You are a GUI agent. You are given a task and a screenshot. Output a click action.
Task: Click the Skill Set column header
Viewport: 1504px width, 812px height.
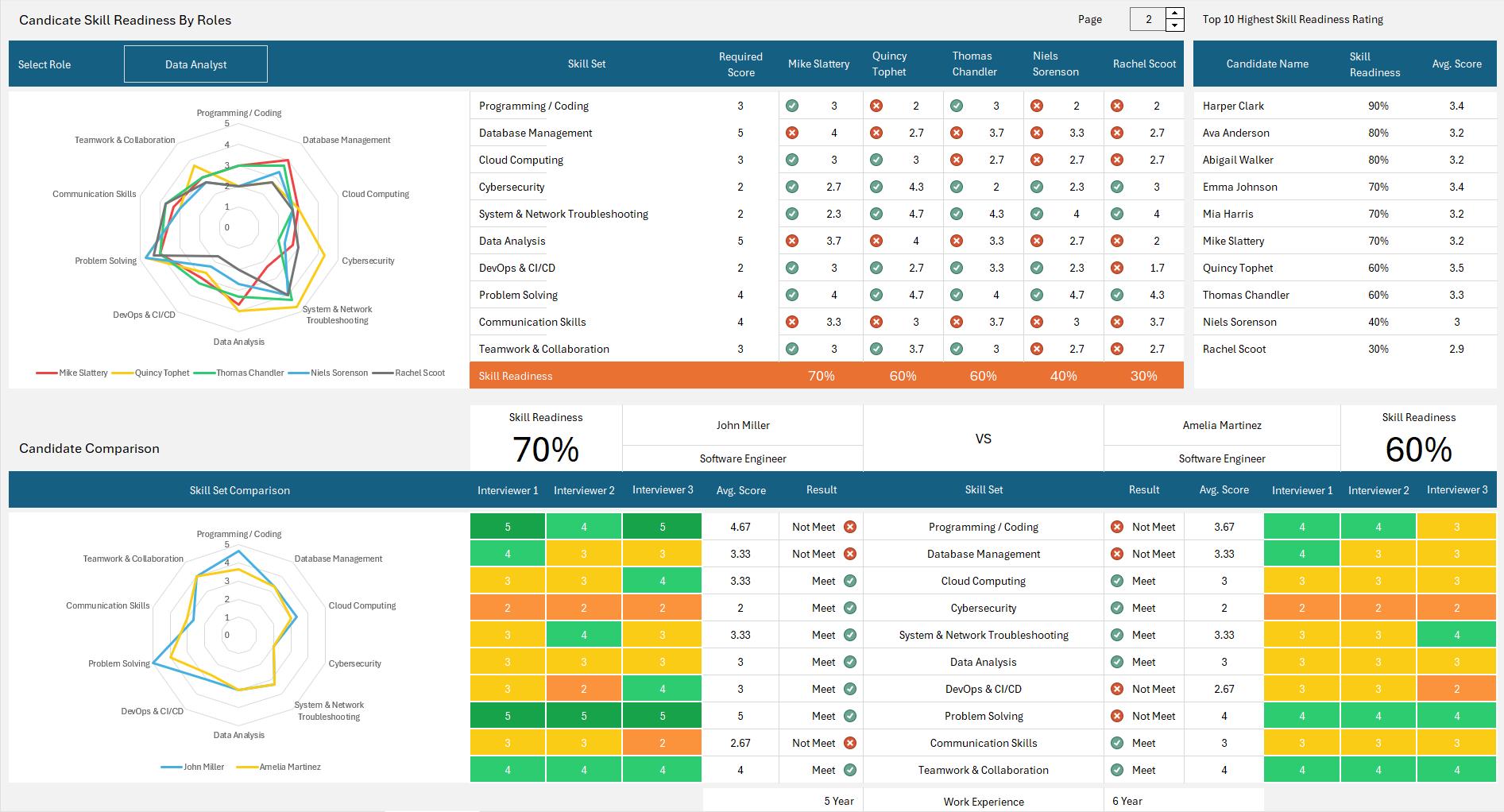586,64
